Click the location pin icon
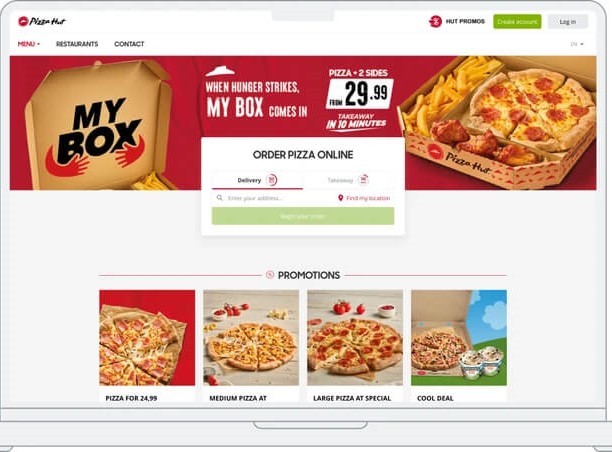This screenshot has width=612, height=452. click(340, 198)
